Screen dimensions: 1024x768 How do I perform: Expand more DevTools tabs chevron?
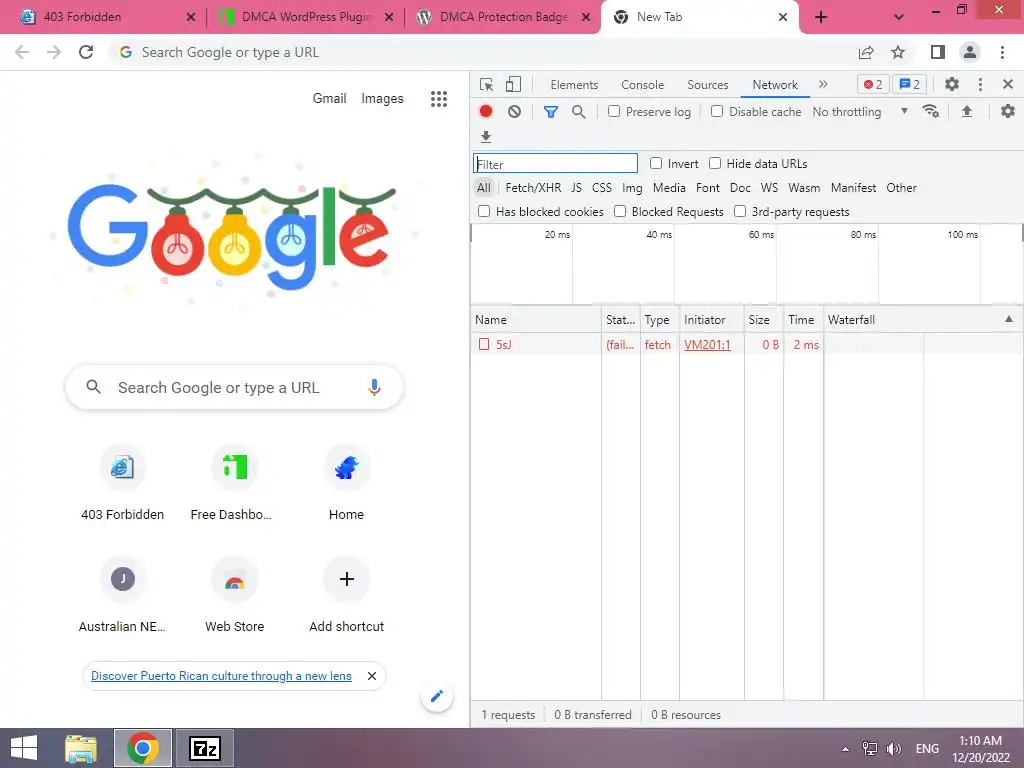[x=824, y=84]
